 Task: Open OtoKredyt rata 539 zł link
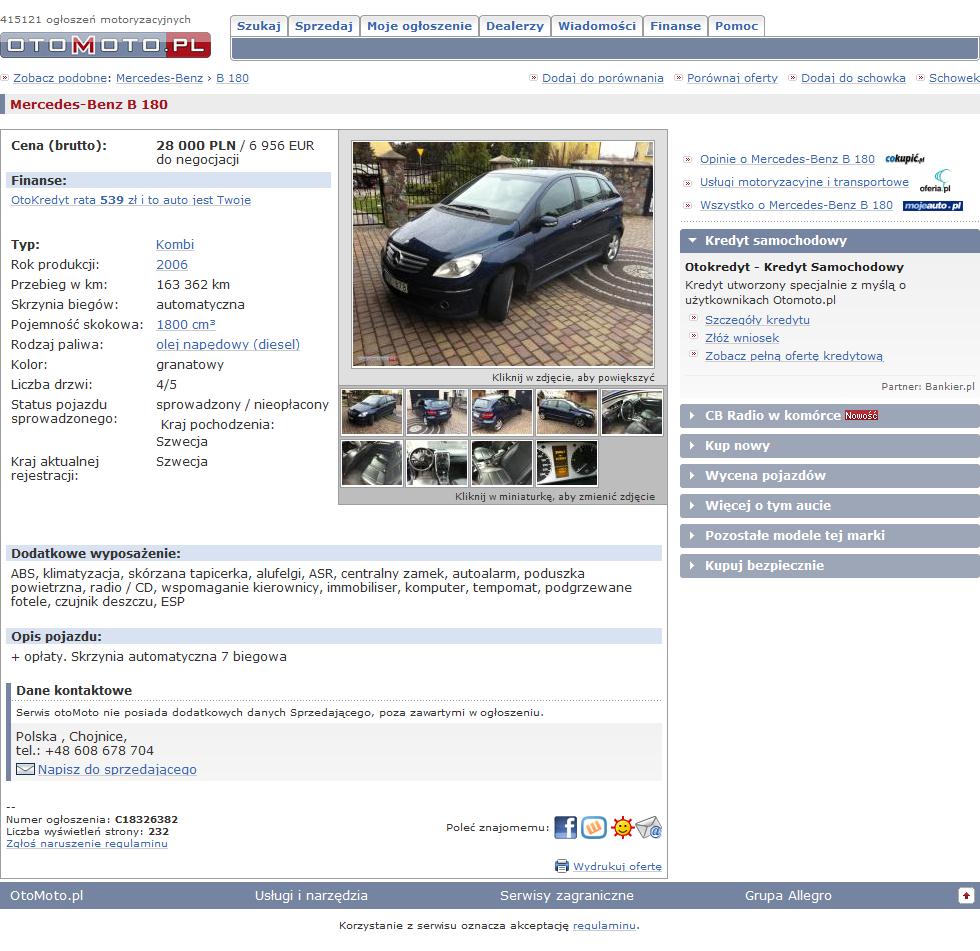pos(131,200)
